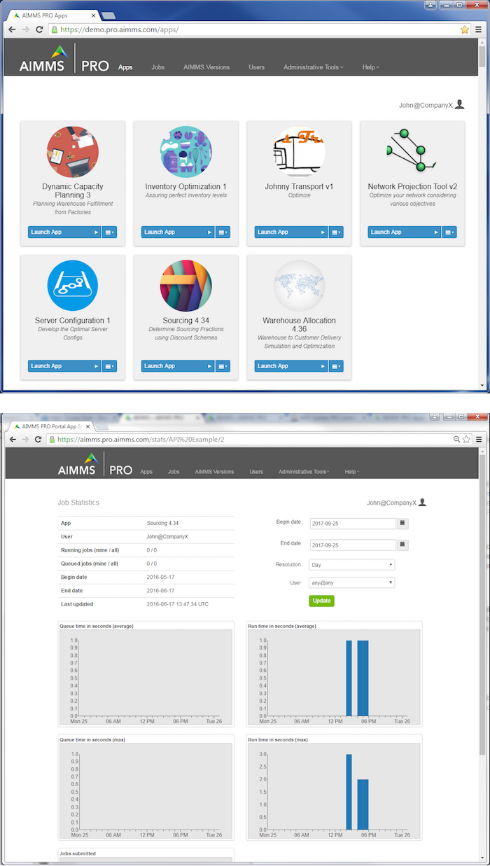Reload the stats page in lower window
490x866 pixels.
38,439
